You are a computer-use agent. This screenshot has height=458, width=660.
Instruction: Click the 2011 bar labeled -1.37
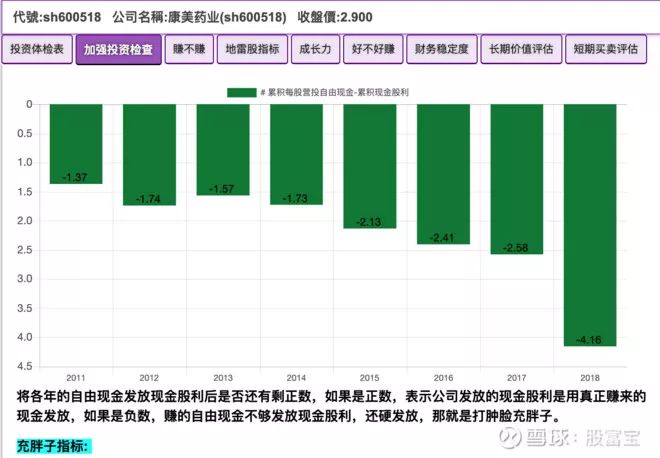[76, 144]
